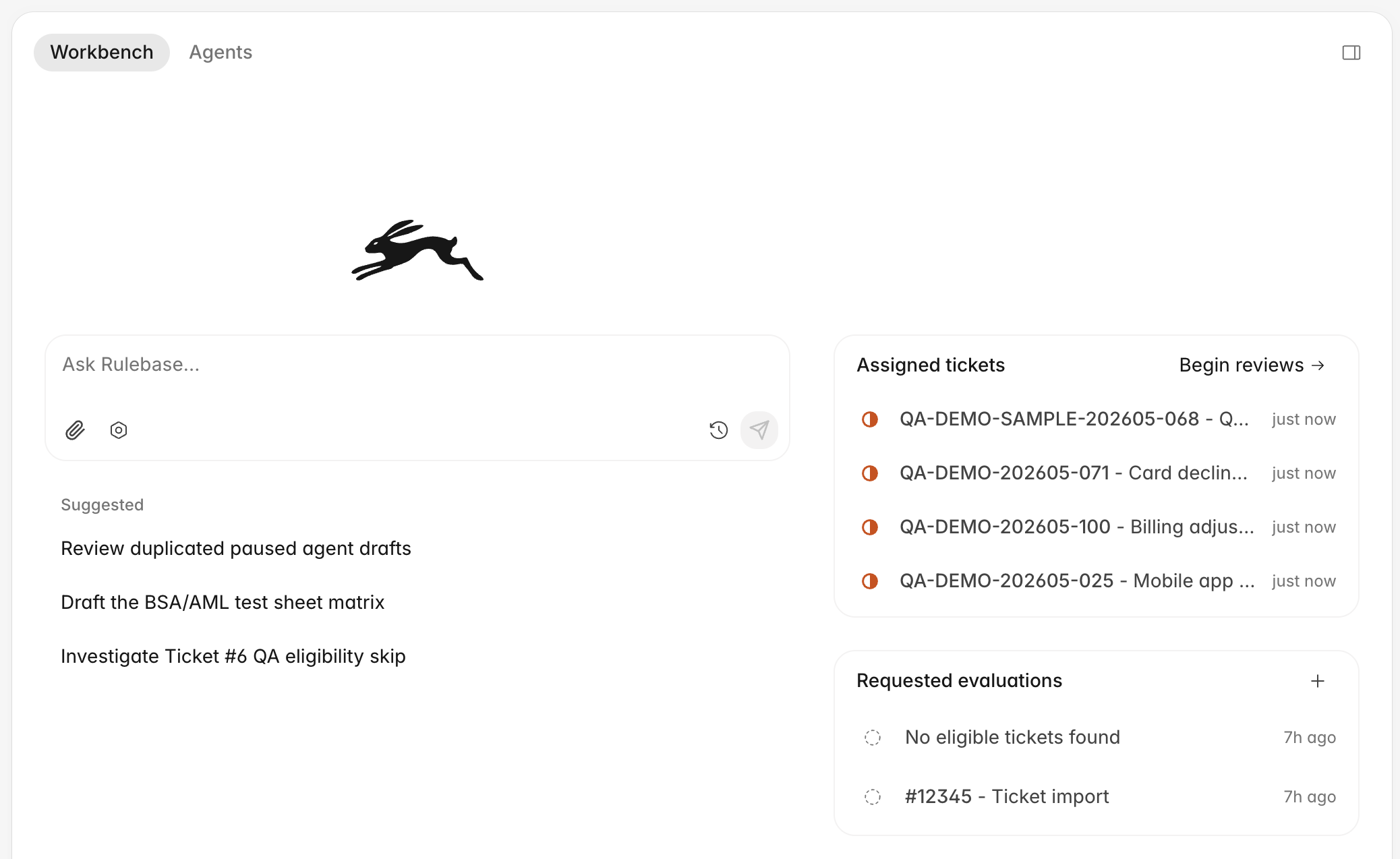1400x859 pixels.
Task: Click status icon for QA-DEMO-202605-100
Action: 870,527
